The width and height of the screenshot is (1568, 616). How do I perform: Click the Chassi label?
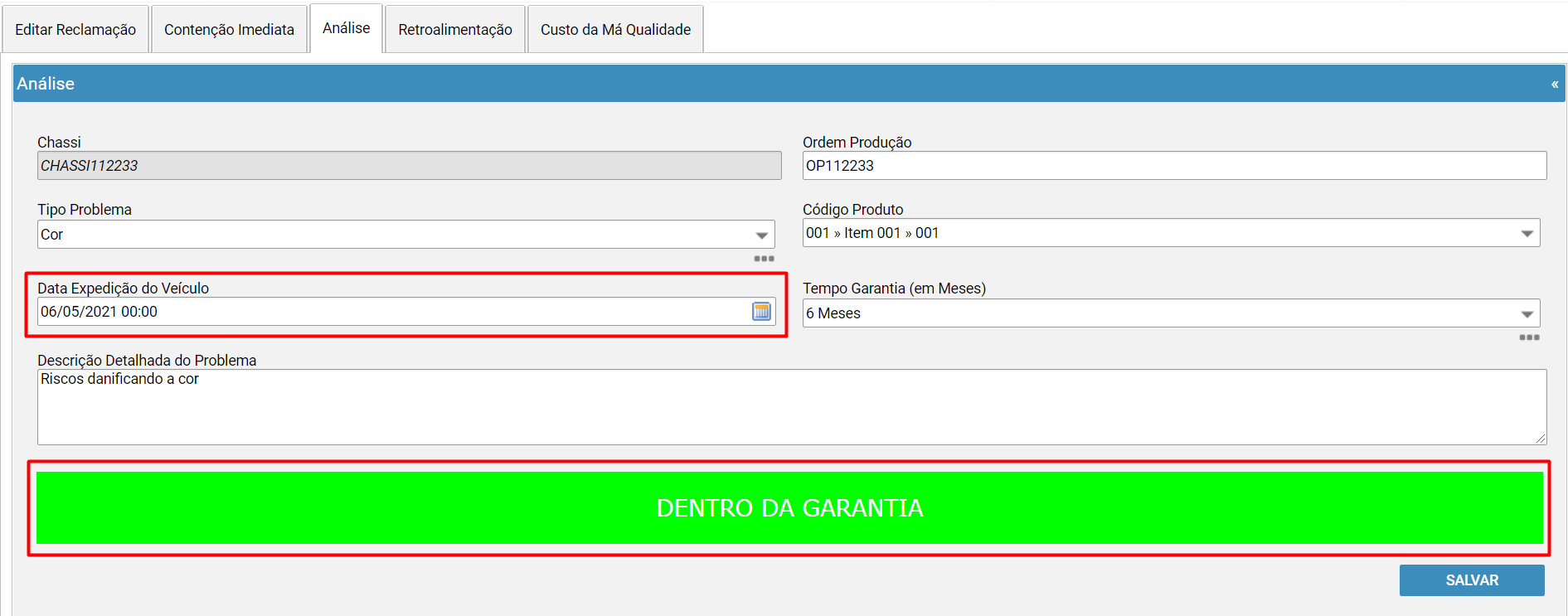tap(59, 143)
